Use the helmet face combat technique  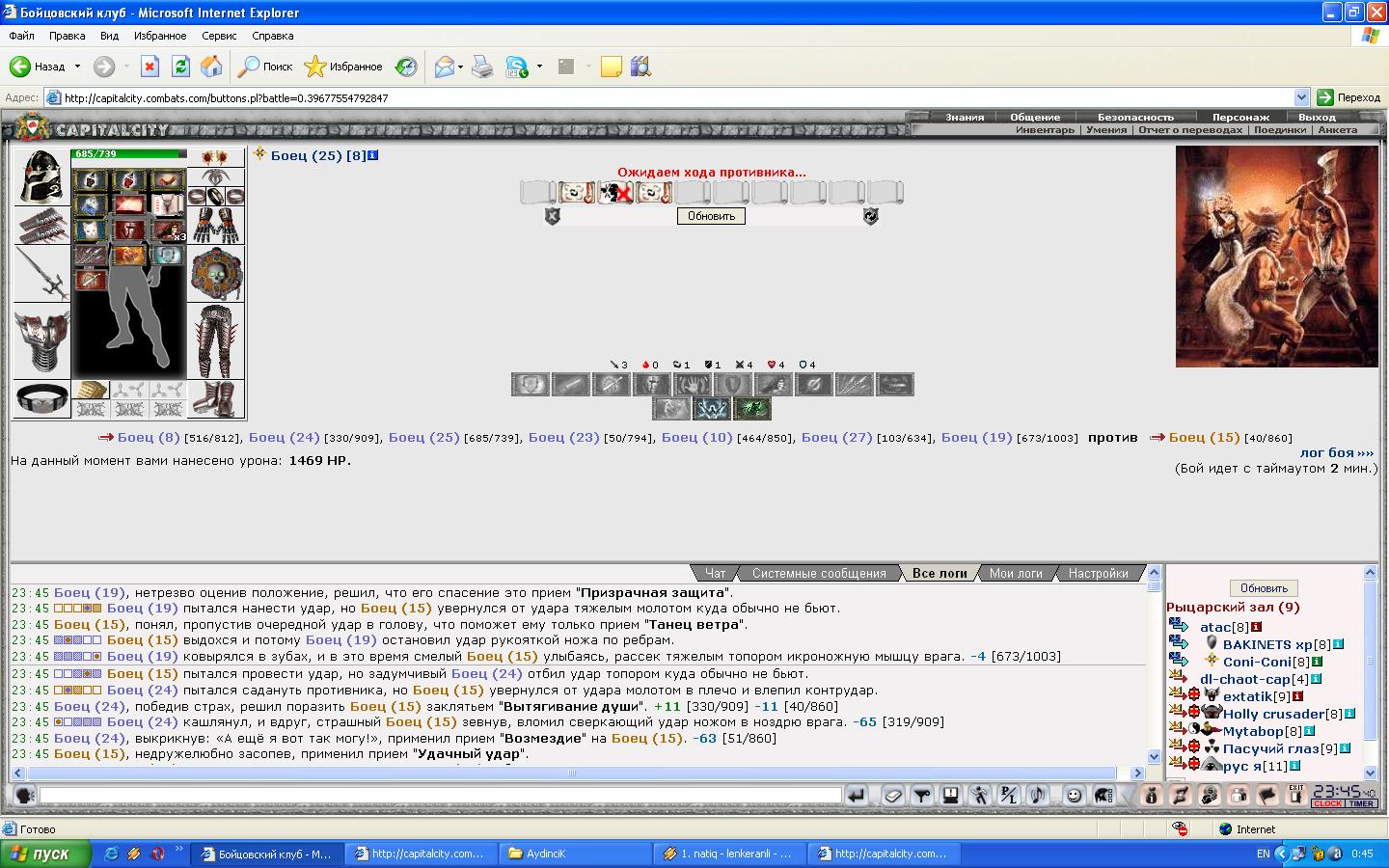click(x=652, y=384)
